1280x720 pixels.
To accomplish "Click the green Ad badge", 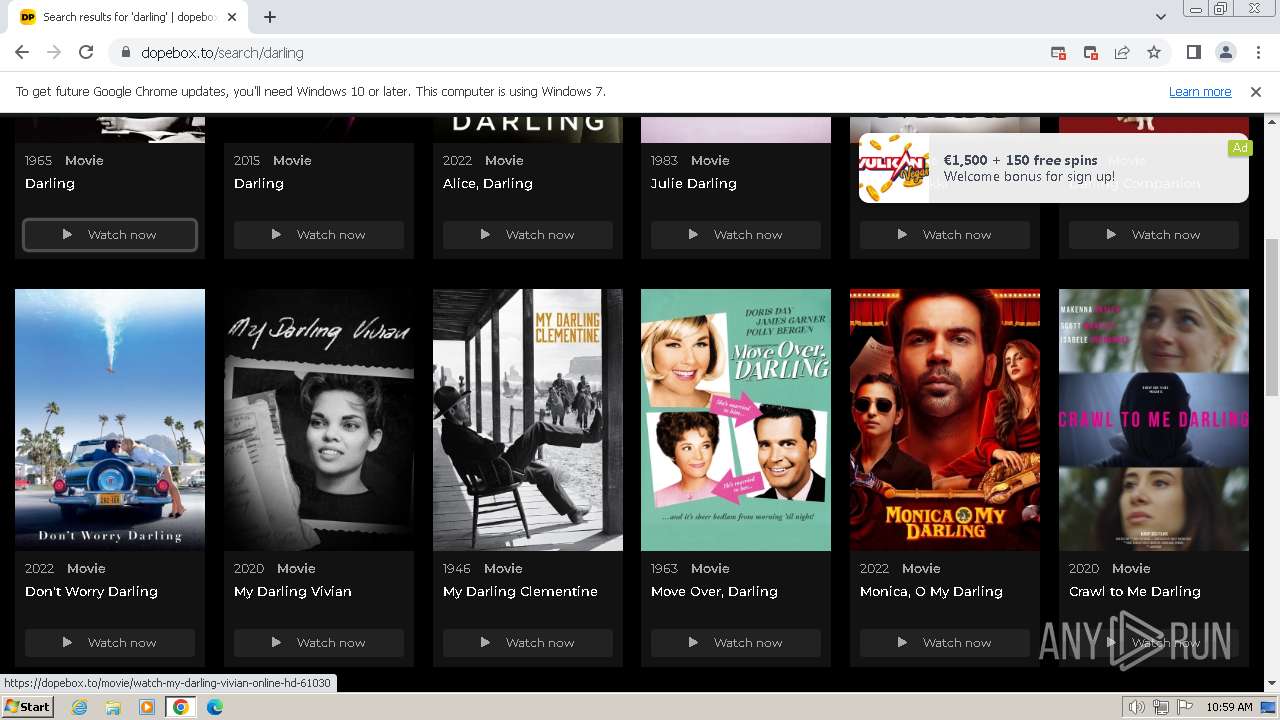I will [1240, 148].
